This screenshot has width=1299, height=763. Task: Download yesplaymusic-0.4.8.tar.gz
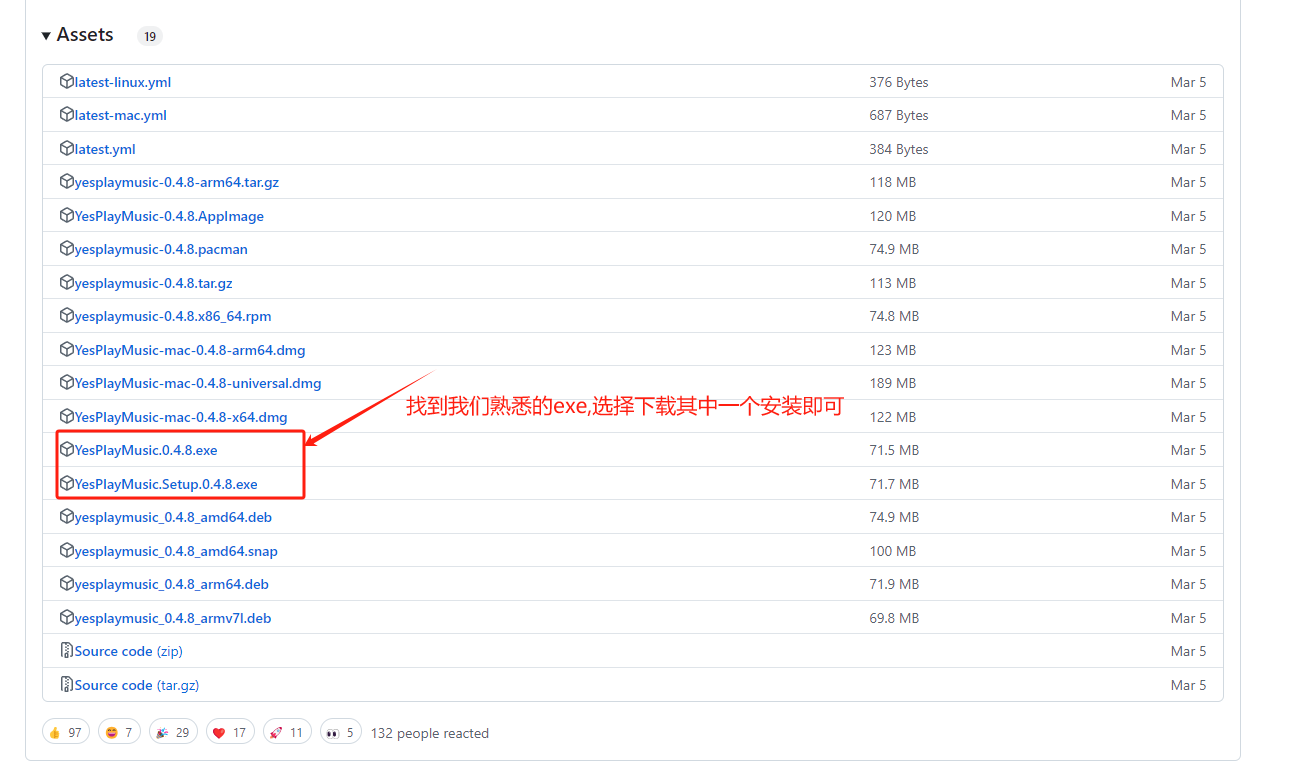tap(154, 283)
